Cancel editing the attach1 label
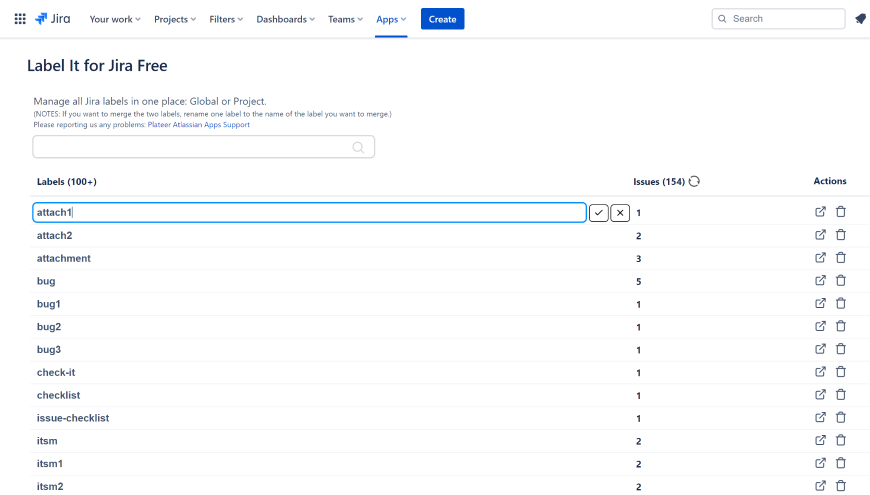Viewport: 870px width, 495px height. tap(620, 213)
